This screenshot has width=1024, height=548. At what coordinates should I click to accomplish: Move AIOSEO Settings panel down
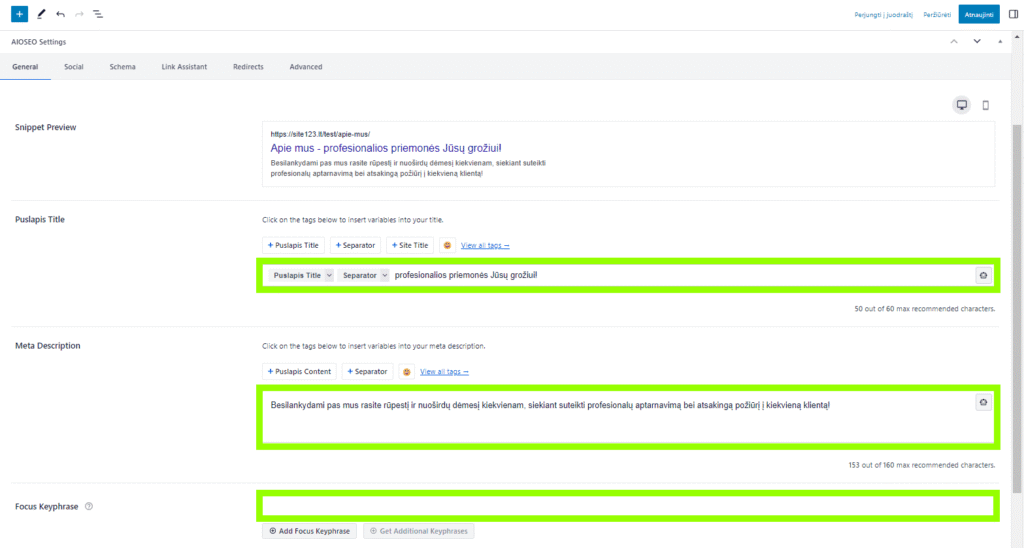(x=977, y=41)
